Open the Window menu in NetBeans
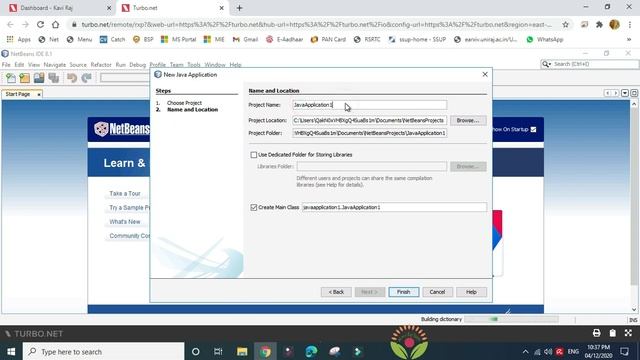 (215, 64)
